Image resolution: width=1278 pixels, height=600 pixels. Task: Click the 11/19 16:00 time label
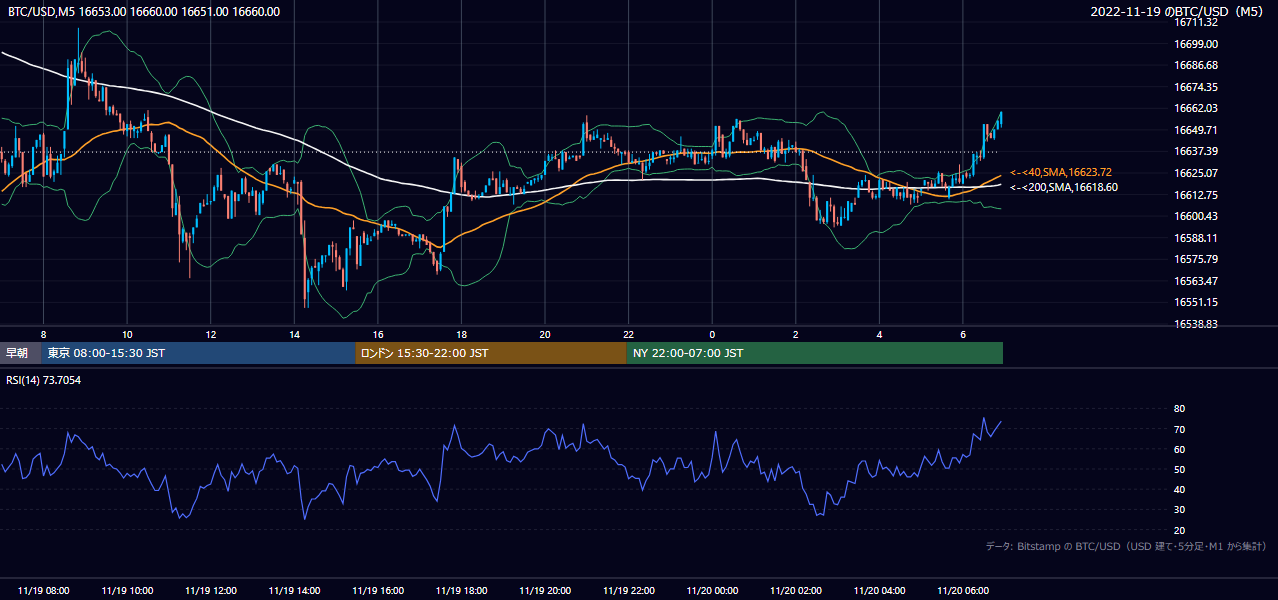coord(378,591)
